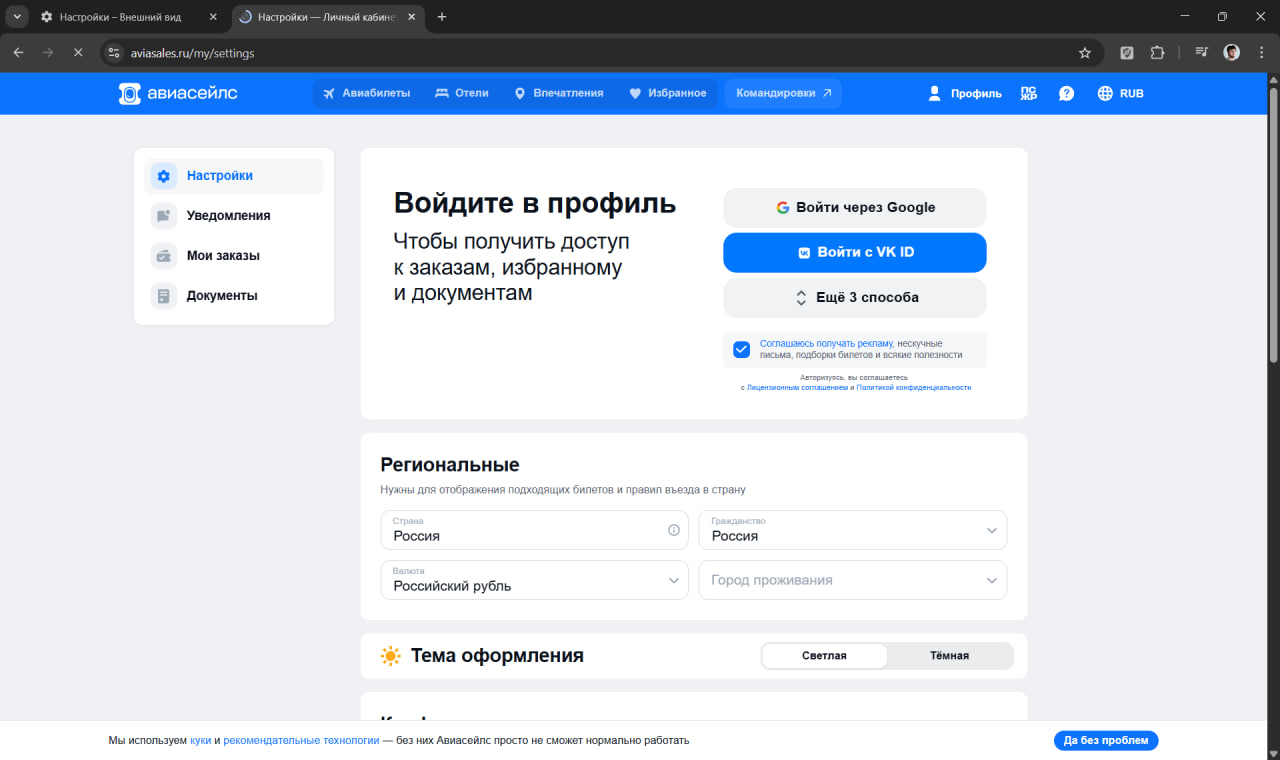Expand the Гражданство dropdown

point(990,530)
